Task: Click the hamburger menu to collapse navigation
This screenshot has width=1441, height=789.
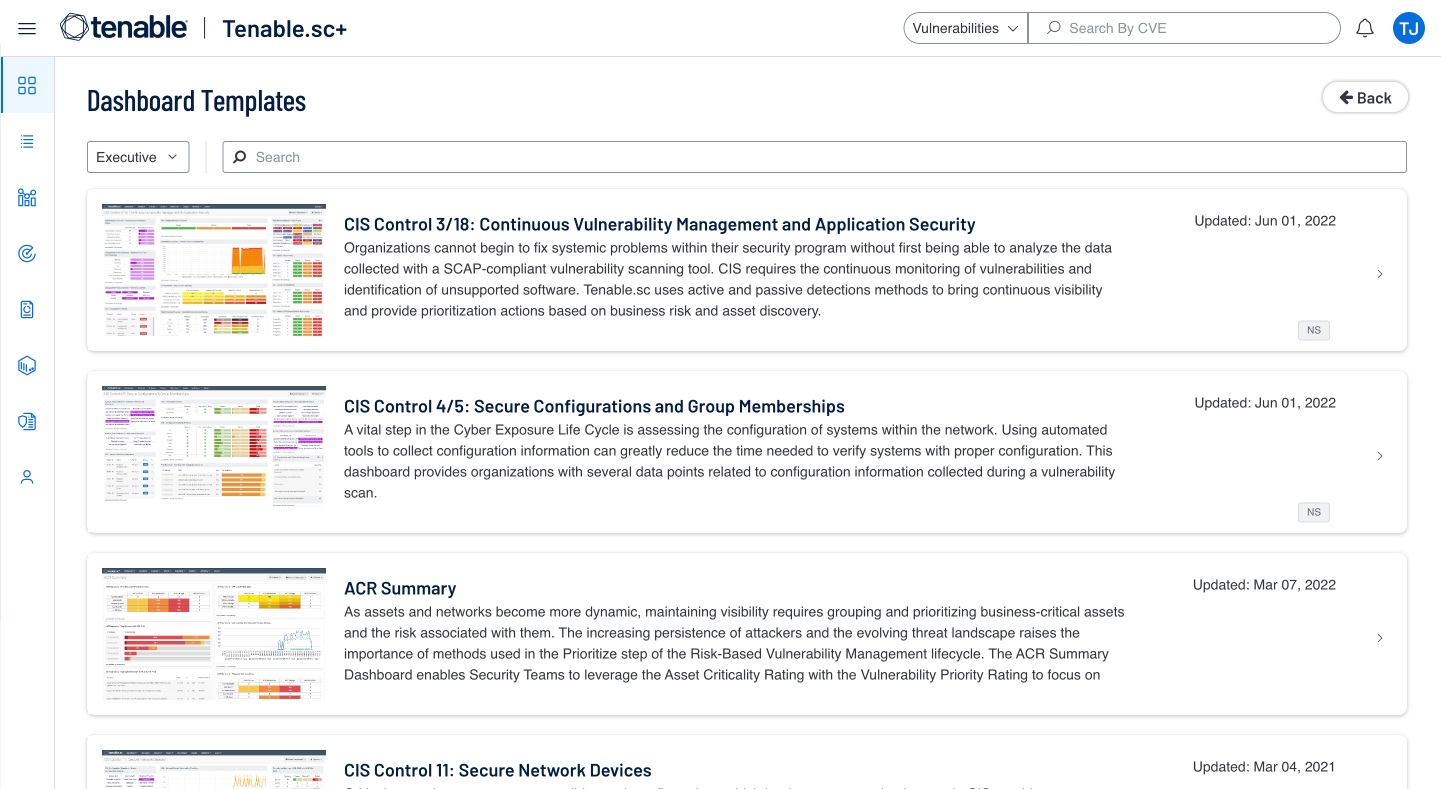Action: click(x=27, y=28)
